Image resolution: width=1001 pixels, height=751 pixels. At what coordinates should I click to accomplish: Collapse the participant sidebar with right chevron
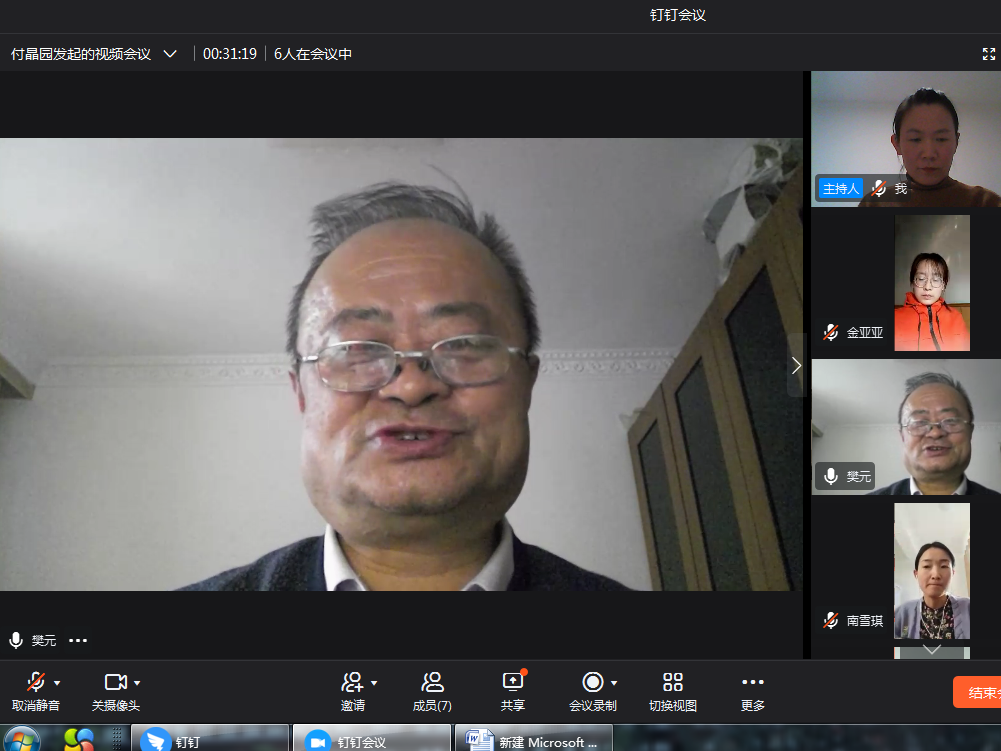pyautogui.click(x=796, y=366)
